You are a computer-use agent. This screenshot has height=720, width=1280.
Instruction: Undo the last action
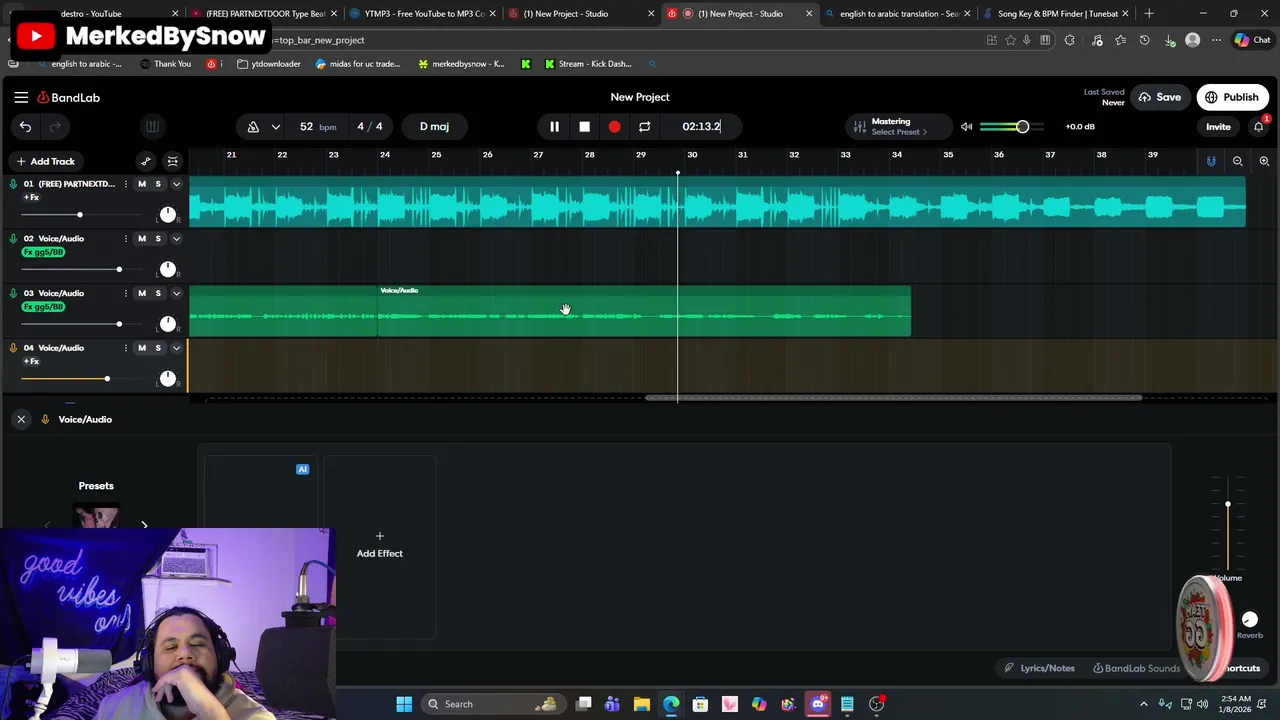(25, 126)
